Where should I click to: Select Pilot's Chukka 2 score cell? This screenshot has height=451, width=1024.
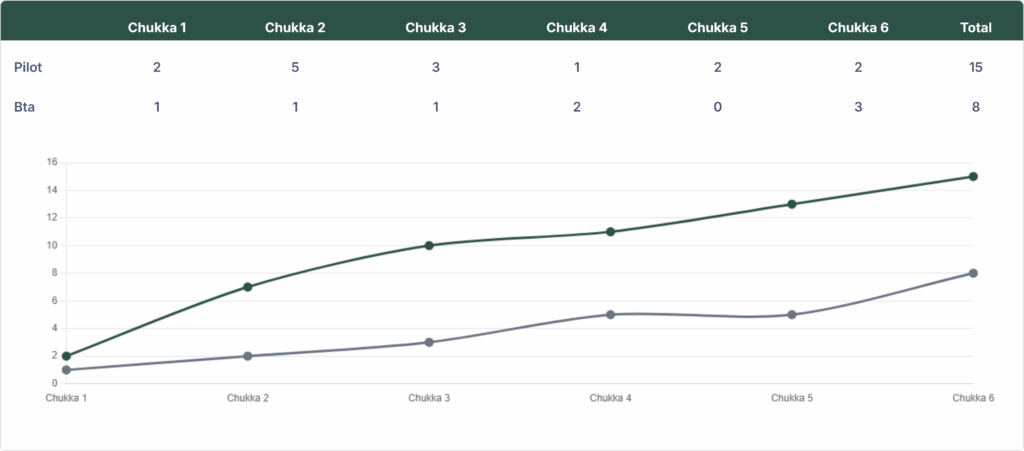(x=295, y=68)
